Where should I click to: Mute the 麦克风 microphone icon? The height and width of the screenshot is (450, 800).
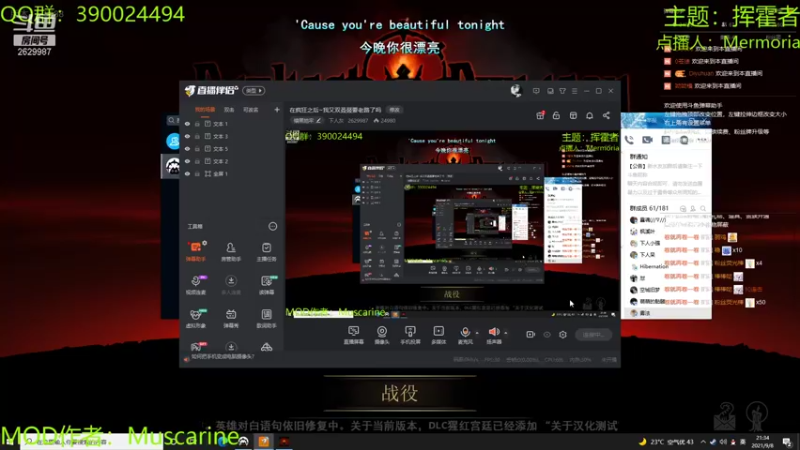(x=465, y=332)
